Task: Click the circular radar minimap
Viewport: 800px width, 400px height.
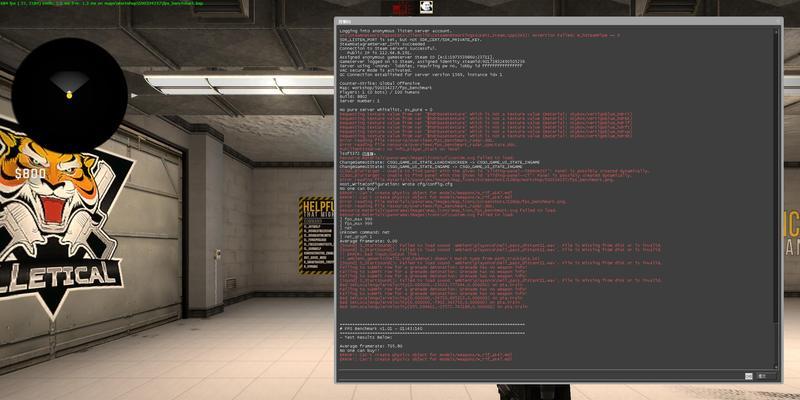Action: [69, 95]
